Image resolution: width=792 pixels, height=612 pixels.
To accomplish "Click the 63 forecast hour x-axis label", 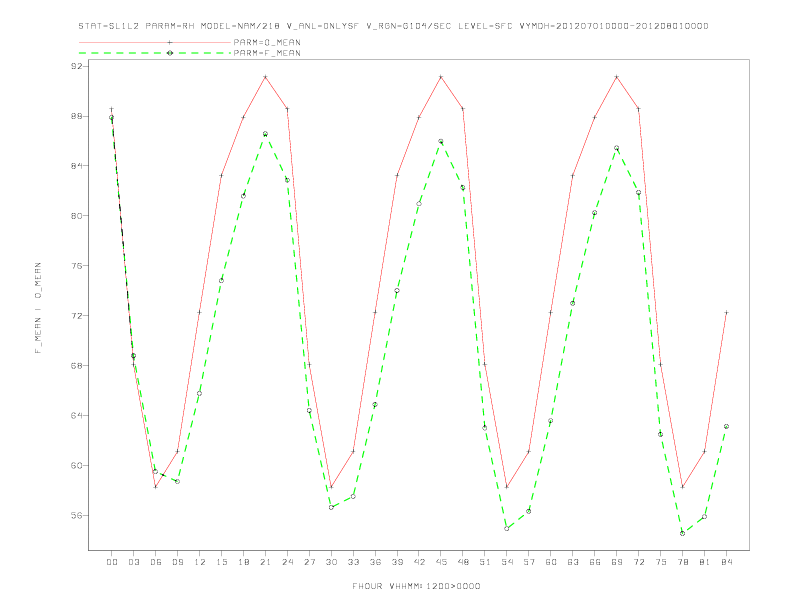I will pos(573,562).
